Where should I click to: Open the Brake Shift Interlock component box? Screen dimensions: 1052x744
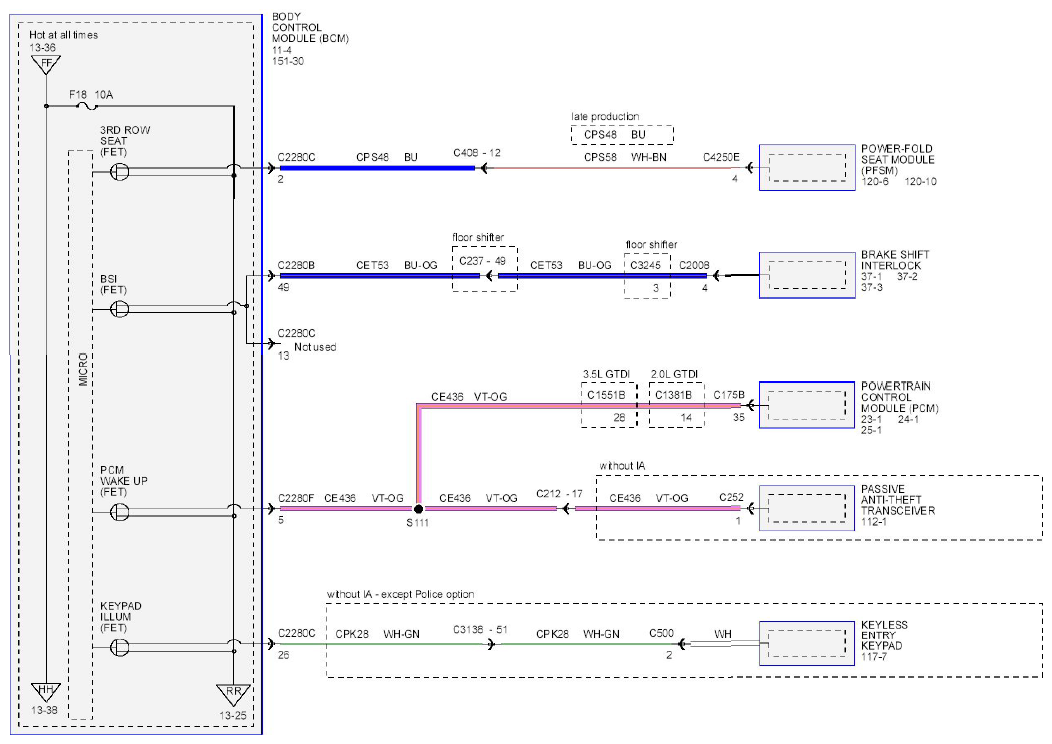click(x=807, y=275)
